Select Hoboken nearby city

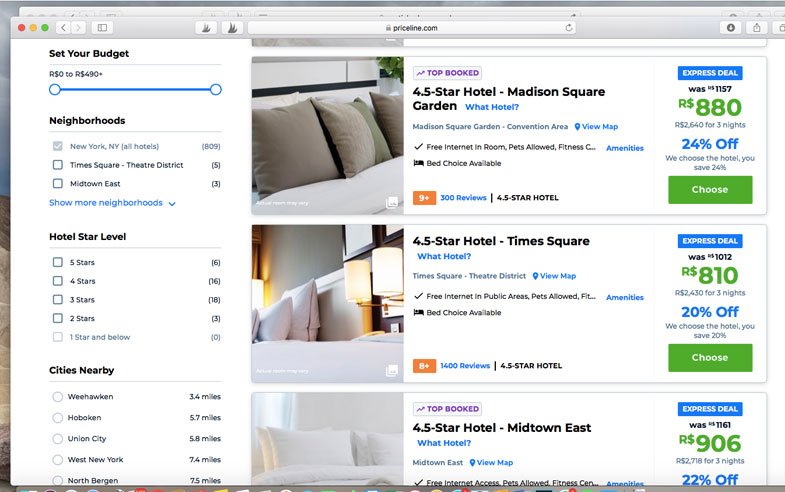point(58,417)
